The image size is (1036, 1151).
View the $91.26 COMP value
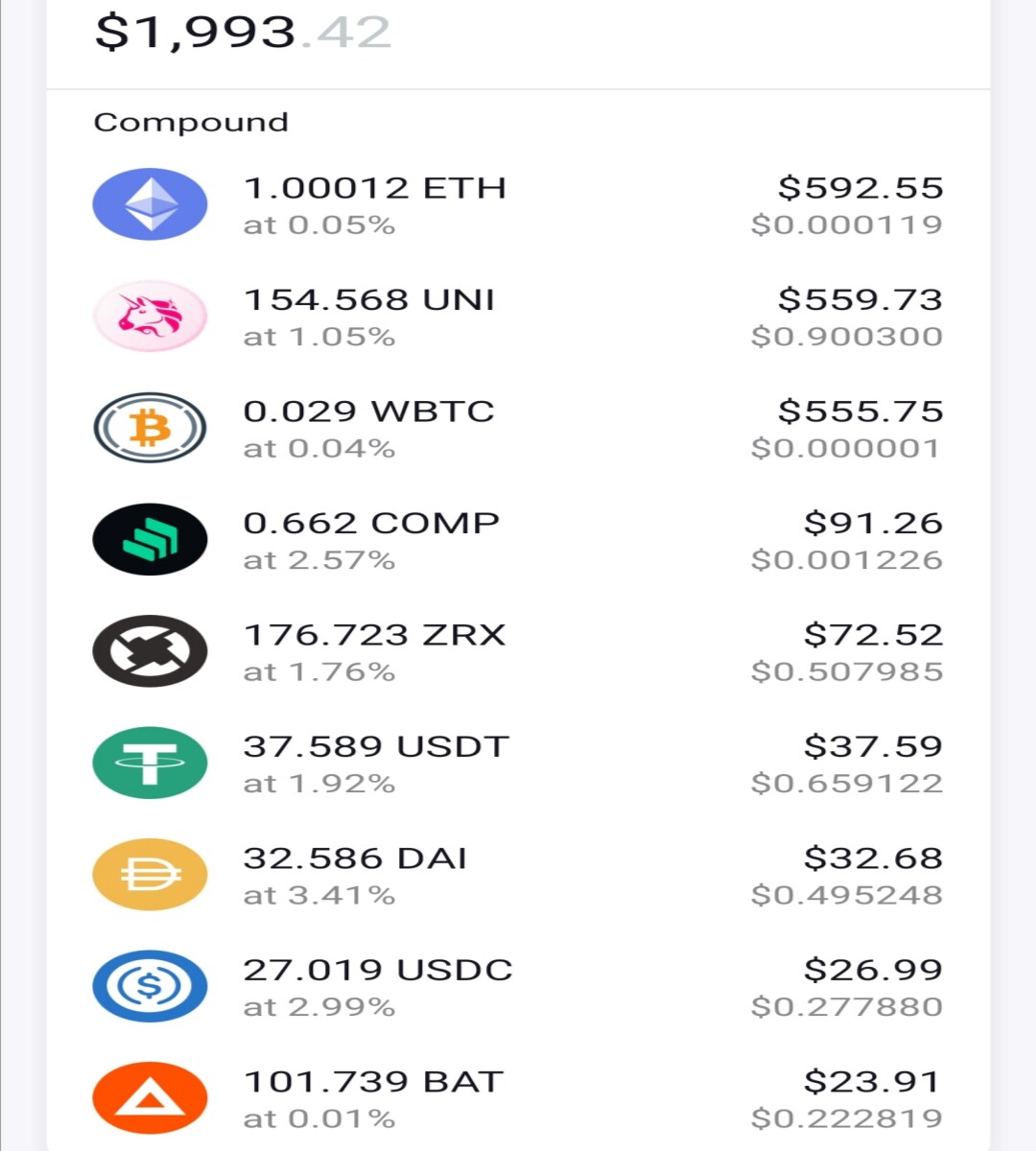[873, 523]
